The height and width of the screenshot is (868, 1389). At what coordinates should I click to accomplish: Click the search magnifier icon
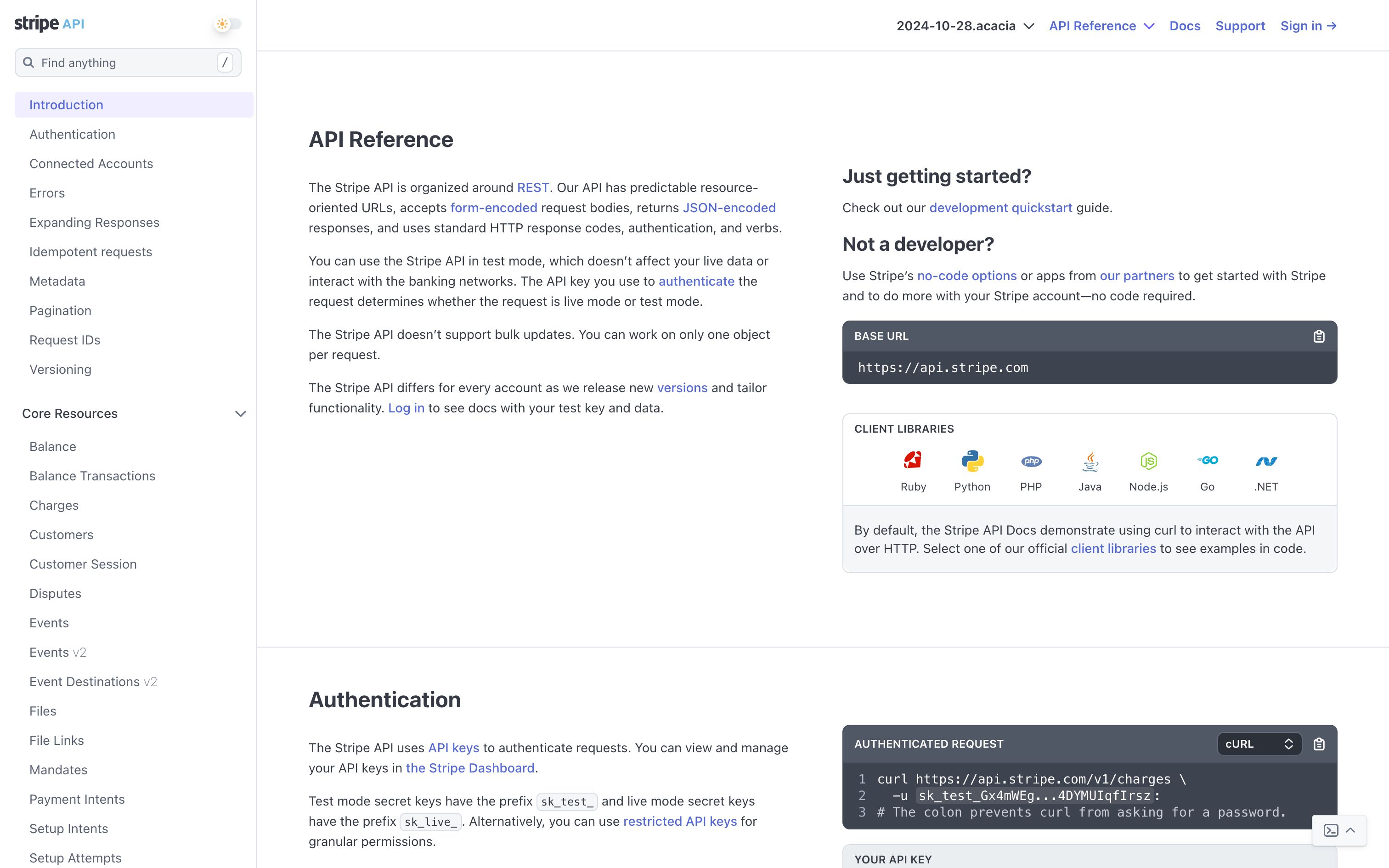click(28, 62)
